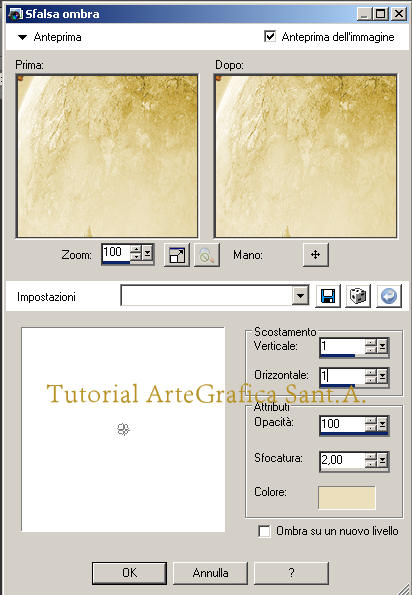Collapse the Anteprima preview section
This screenshot has width=412, height=595.
coord(22,37)
